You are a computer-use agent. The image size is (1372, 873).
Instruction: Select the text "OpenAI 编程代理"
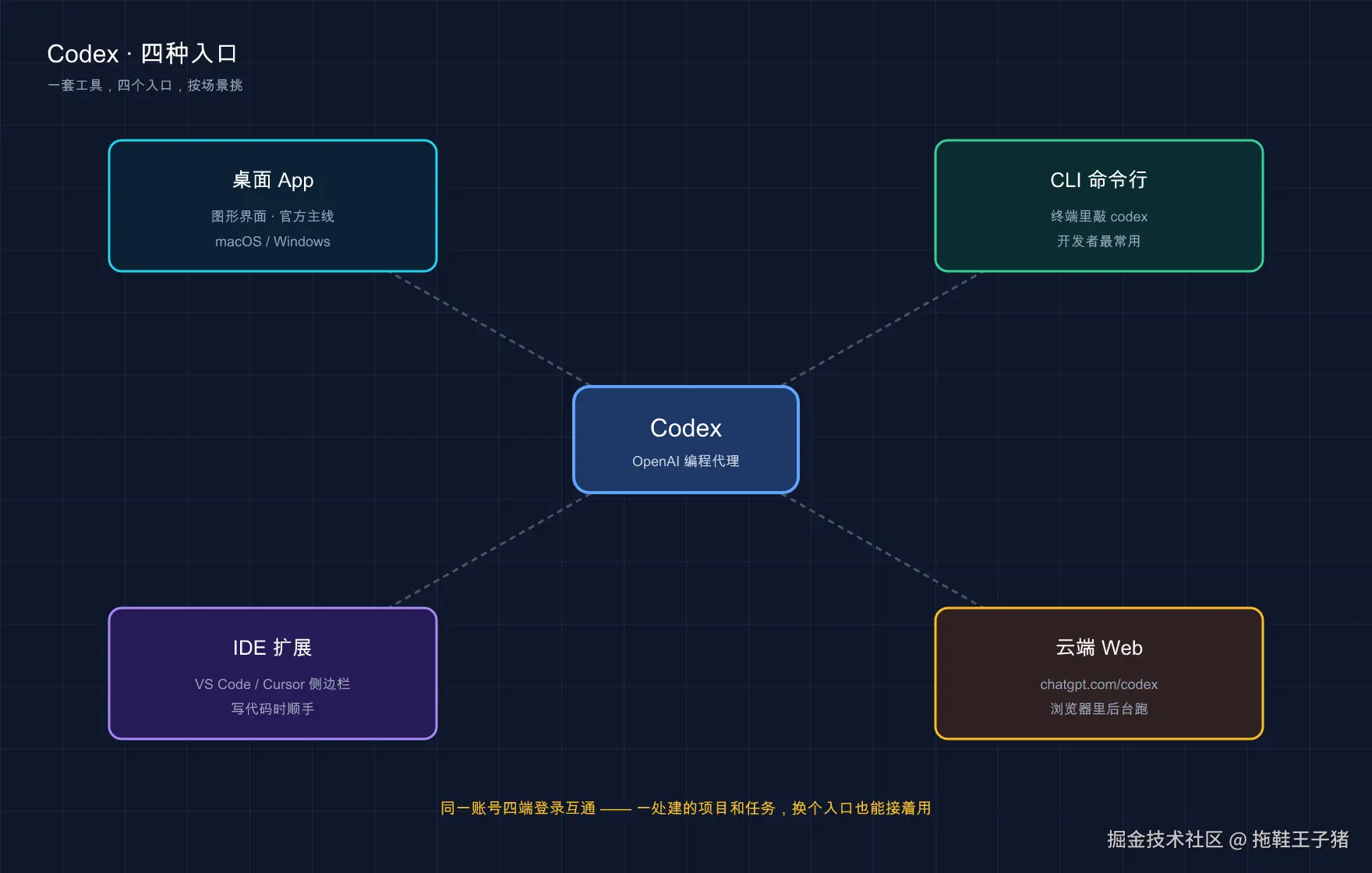[686, 461]
